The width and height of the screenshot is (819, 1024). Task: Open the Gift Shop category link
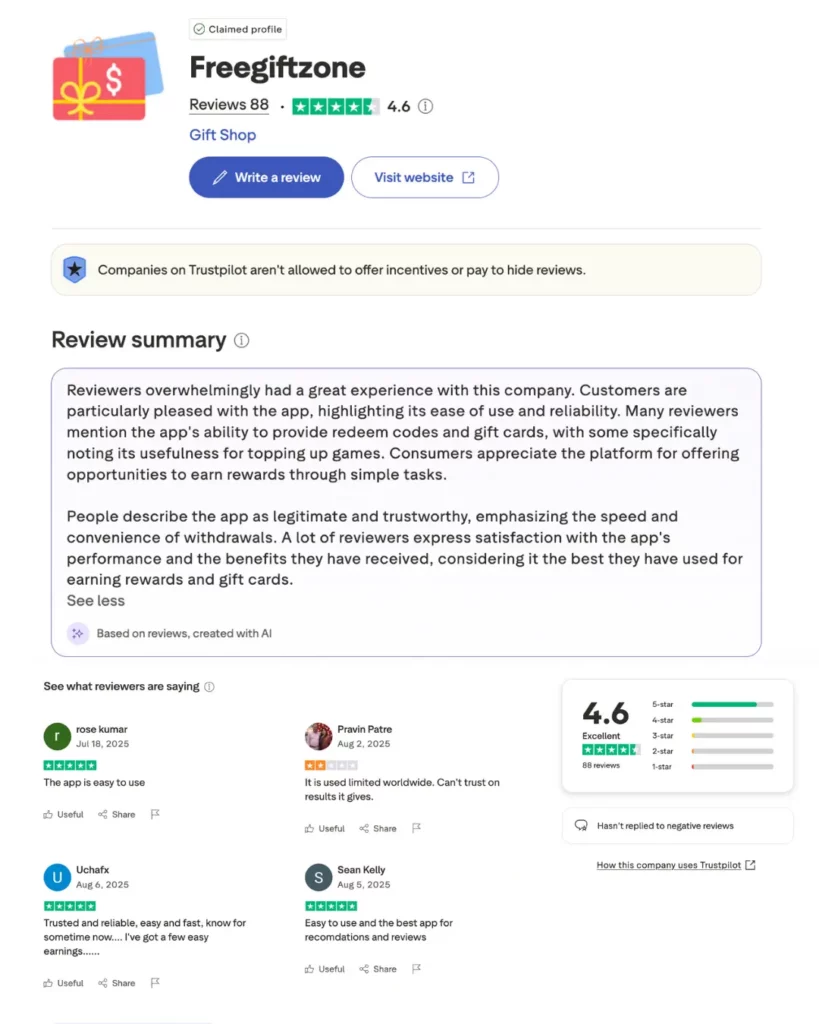222,134
